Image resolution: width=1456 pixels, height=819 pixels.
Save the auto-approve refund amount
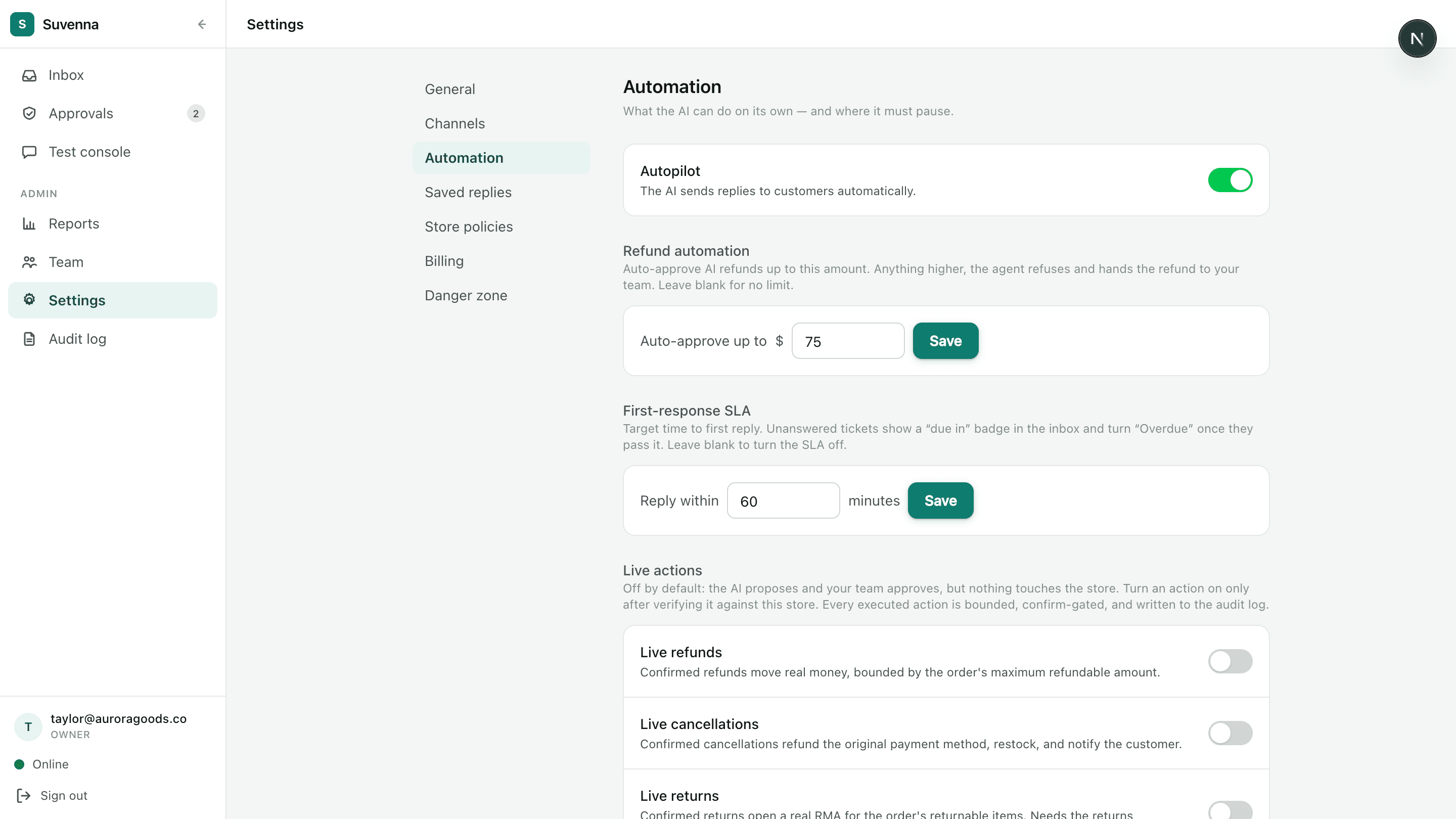pos(945,341)
